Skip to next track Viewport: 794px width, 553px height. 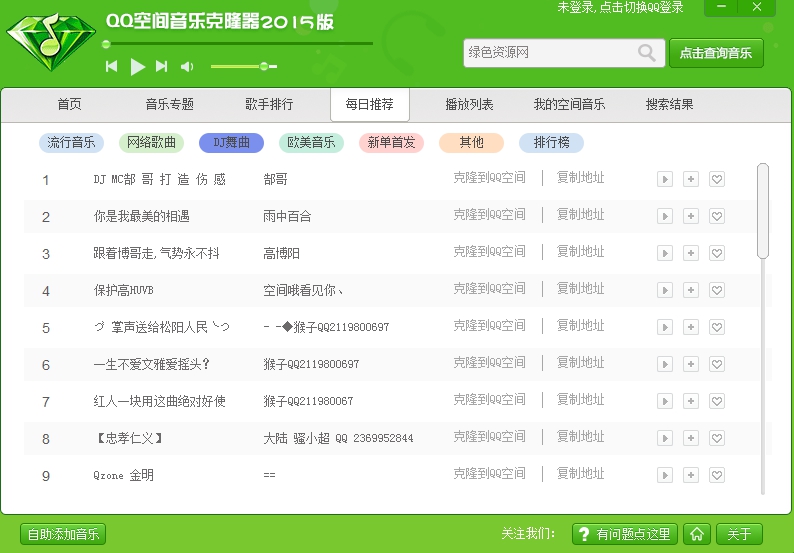[162, 66]
